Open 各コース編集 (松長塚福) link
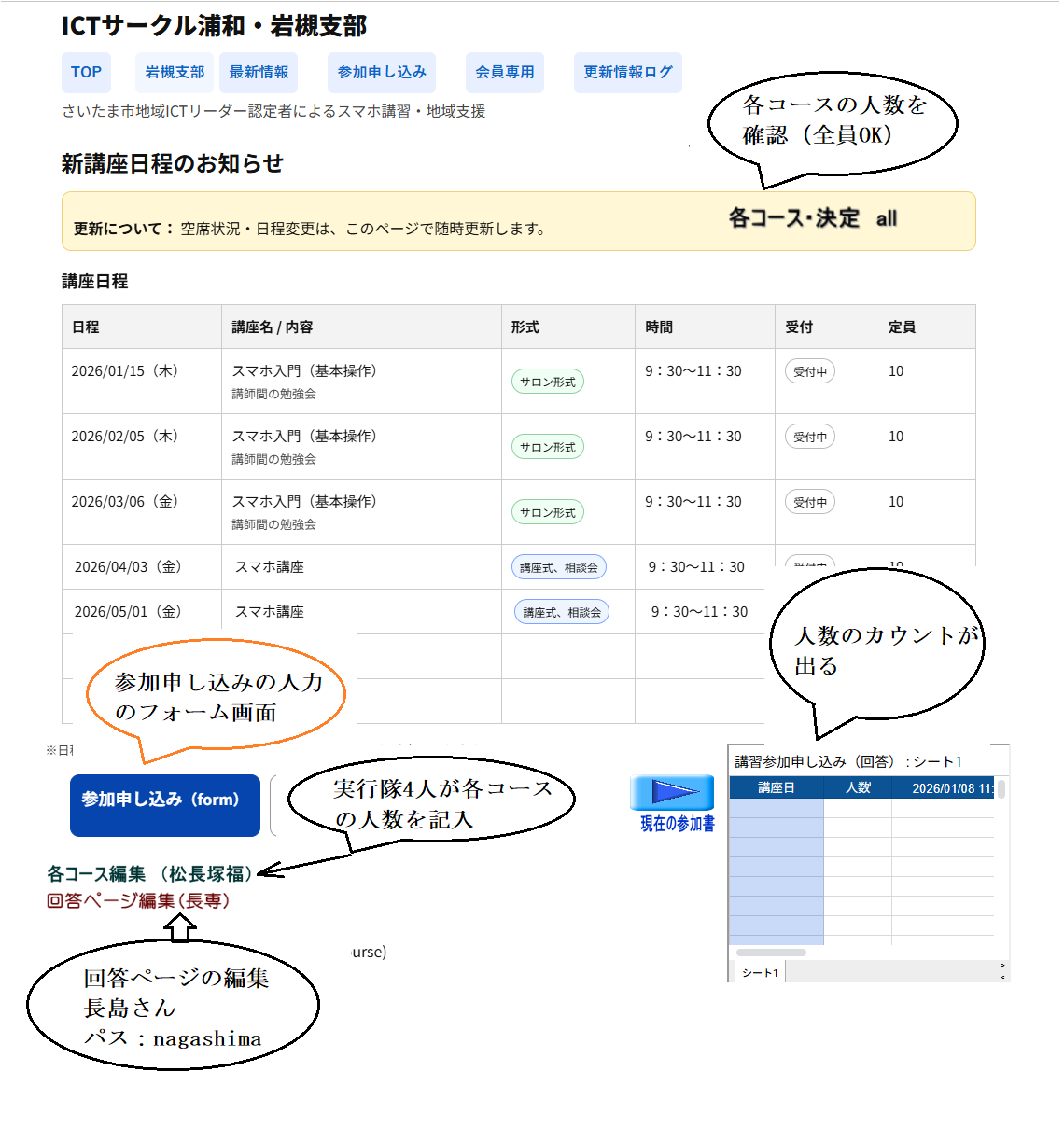The image size is (1064, 1127). pos(149,874)
